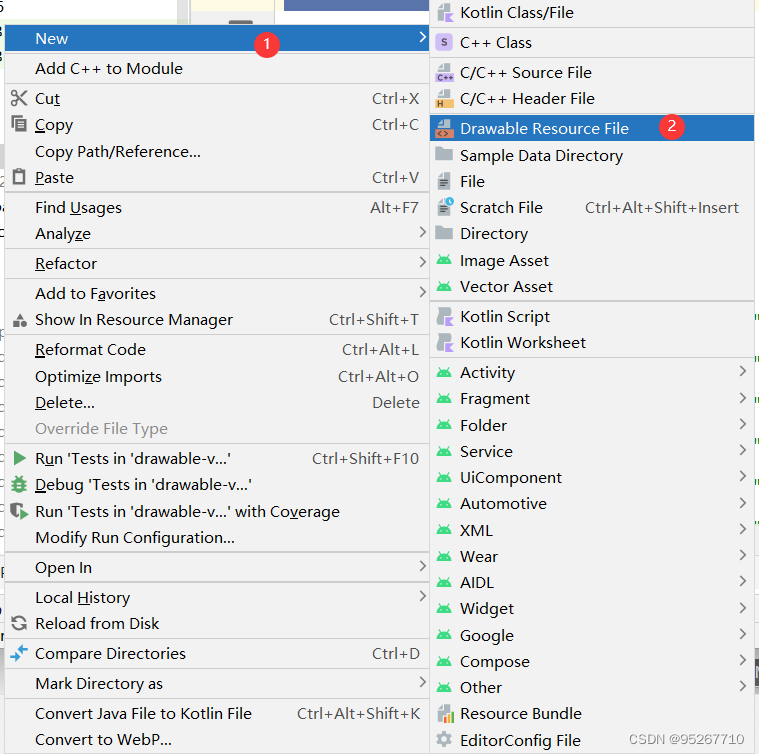
Task: Click the Kotlin Script file icon
Action: coord(445,316)
